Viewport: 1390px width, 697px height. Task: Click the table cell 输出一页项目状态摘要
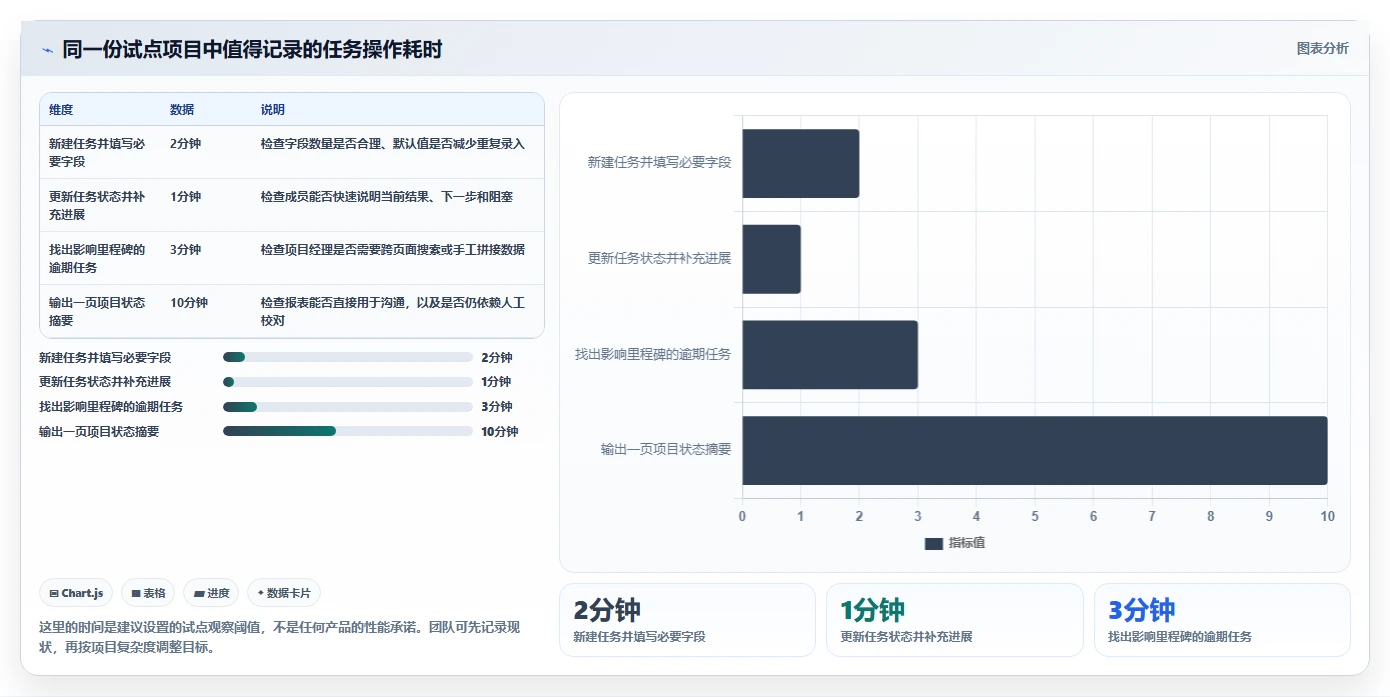pos(98,311)
